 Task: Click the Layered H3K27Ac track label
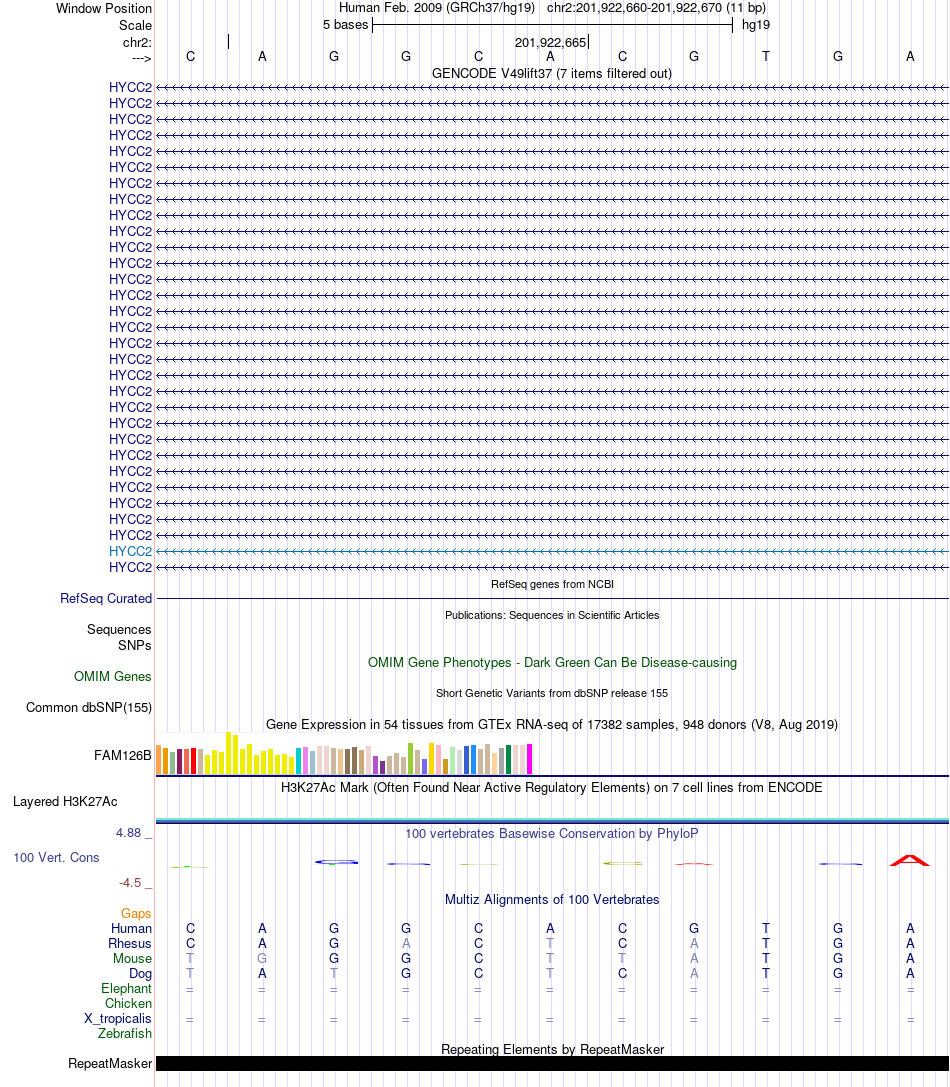pyautogui.click(x=65, y=801)
